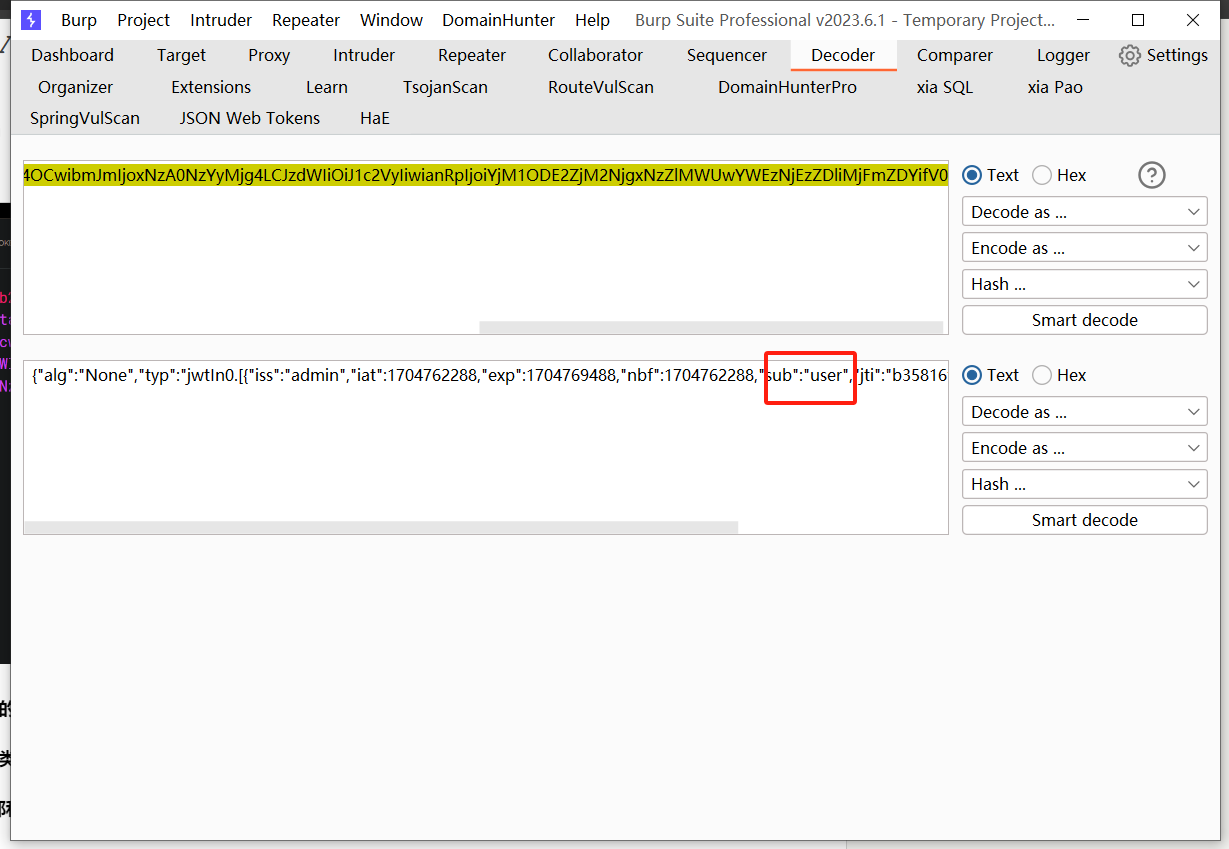Expand top panel 'Decode as ...' dropdown
The height and width of the screenshot is (849, 1229).
pos(1084,212)
